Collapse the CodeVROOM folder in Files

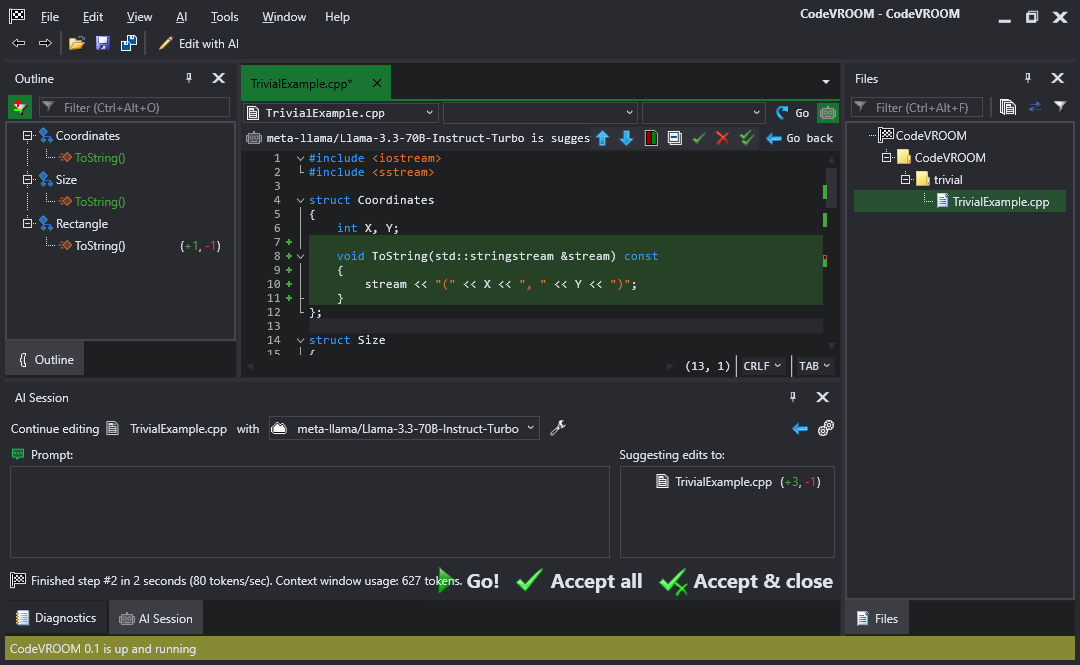[887, 158]
